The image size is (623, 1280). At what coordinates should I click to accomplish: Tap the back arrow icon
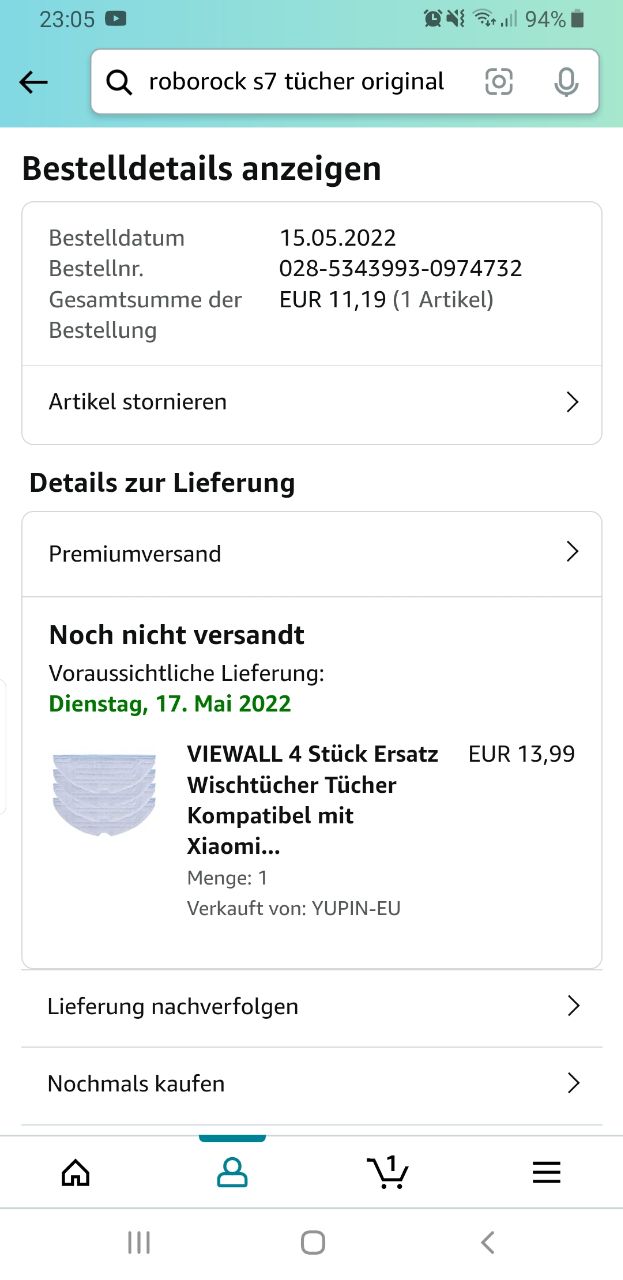(x=34, y=82)
